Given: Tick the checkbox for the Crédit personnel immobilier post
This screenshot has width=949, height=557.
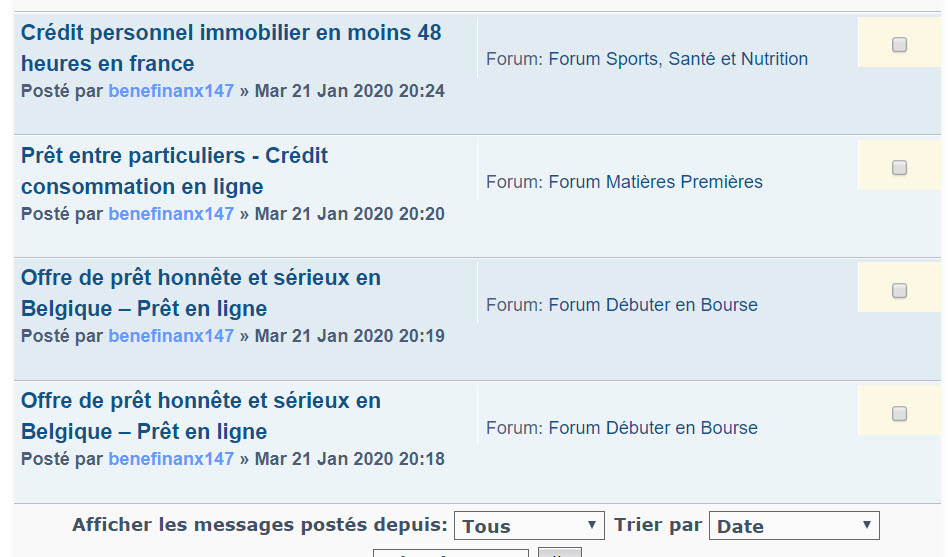Looking at the screenshot, I should pos(899,45).
